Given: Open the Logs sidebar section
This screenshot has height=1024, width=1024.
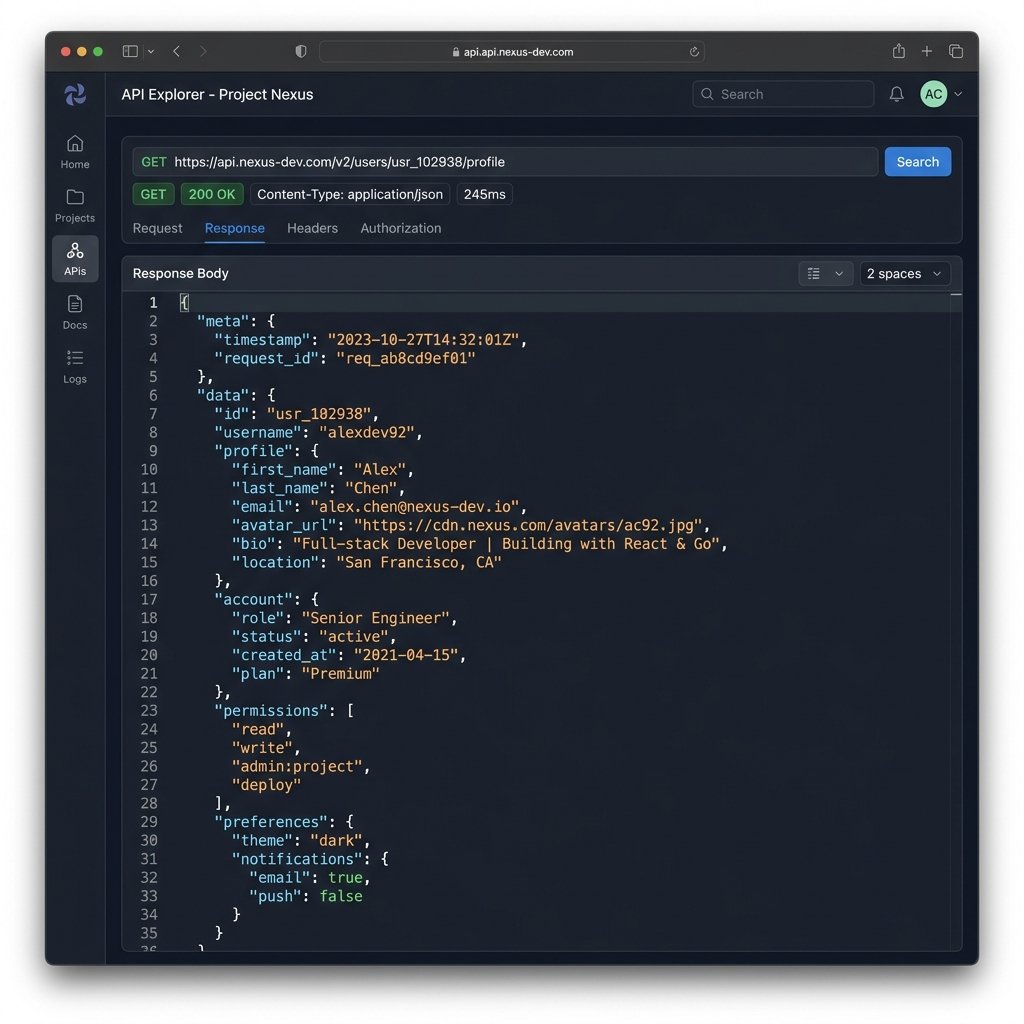Looking at the screenshot, I should click(x=75, y=366).
